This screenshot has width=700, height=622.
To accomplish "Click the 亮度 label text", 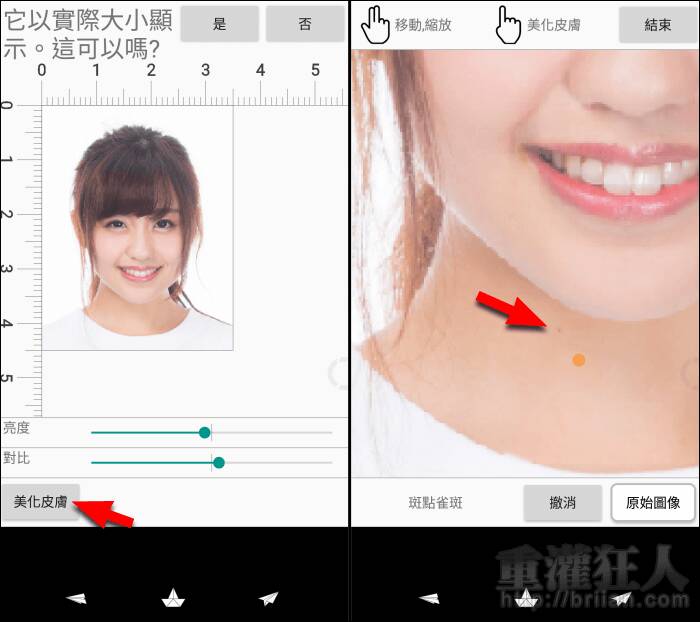I will (x=17, y=428).
